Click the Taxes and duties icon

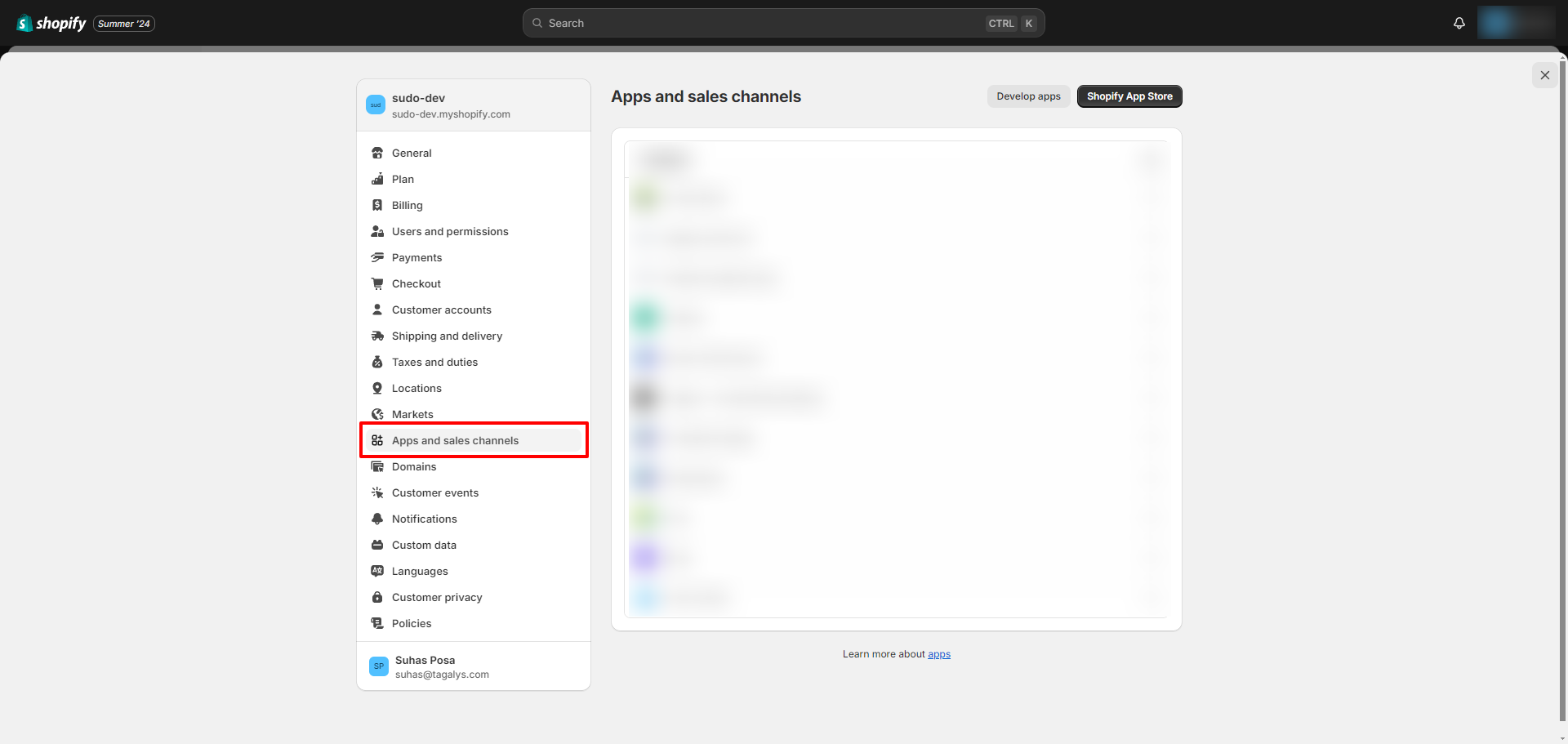(x=377, y=362)
